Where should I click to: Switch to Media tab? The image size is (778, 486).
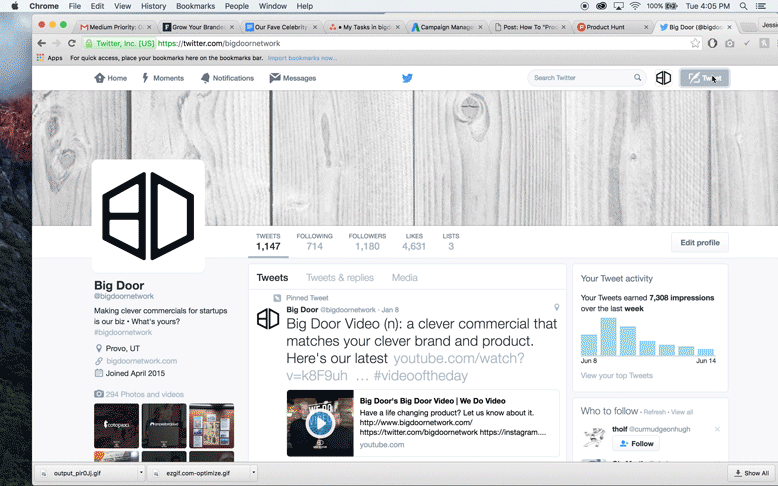[405, 278]
